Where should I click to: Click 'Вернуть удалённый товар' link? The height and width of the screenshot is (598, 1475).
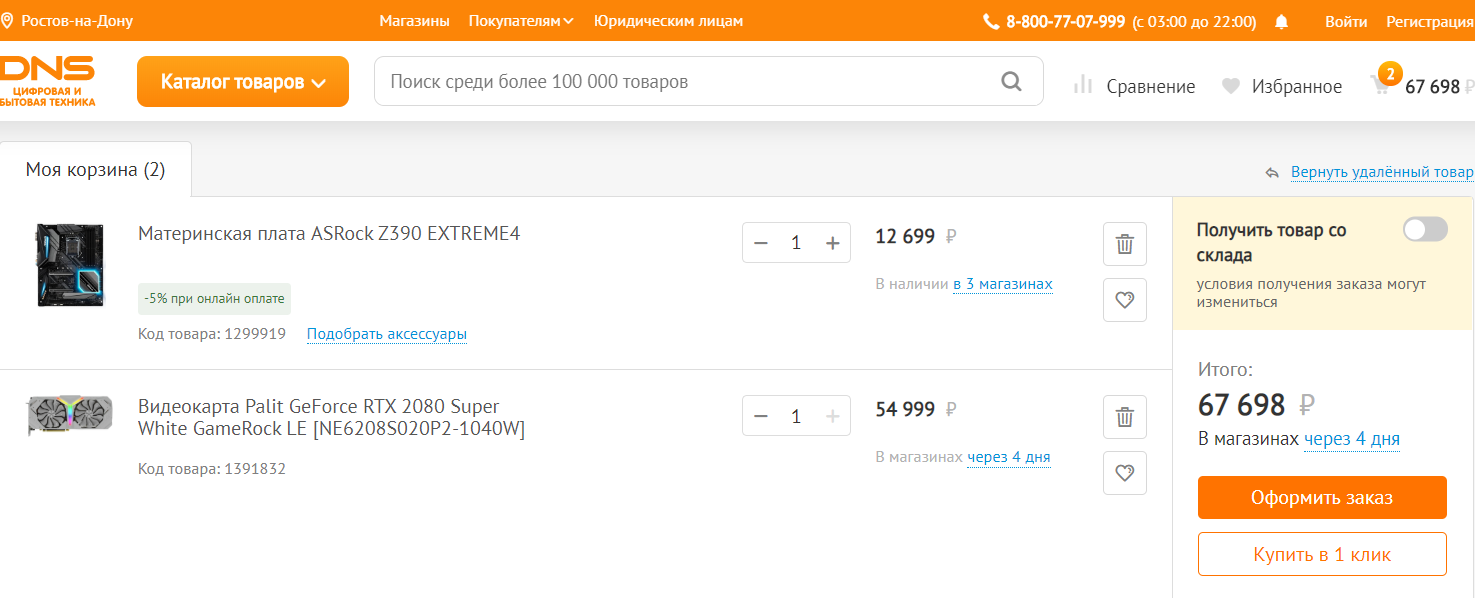pyautogui.click(x=1381, y=172)
